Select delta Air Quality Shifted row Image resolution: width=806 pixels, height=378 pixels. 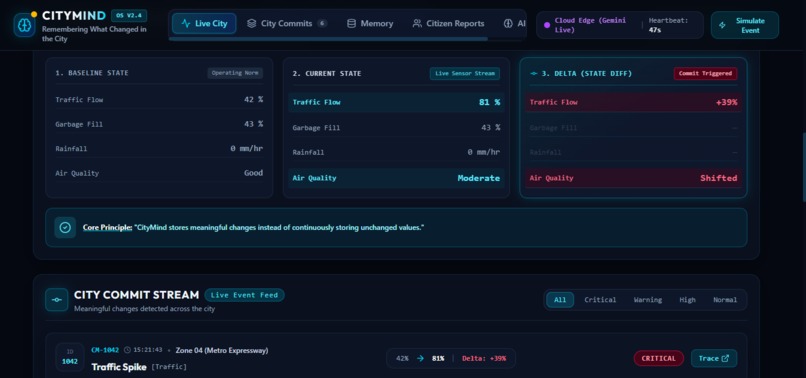(x=633, y=178)
